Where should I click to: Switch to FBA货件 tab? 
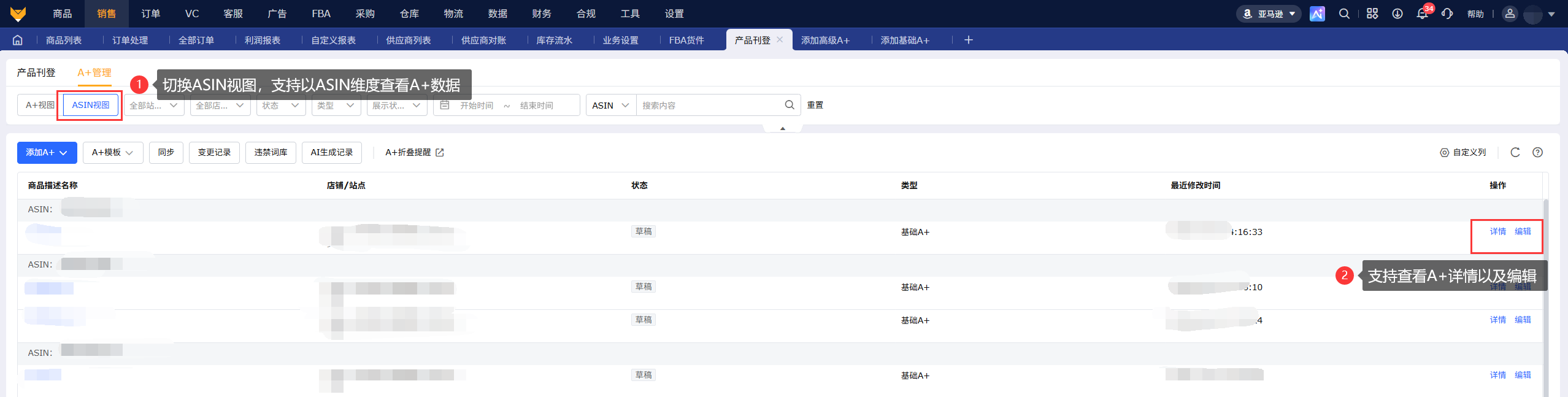pos(686,40)
